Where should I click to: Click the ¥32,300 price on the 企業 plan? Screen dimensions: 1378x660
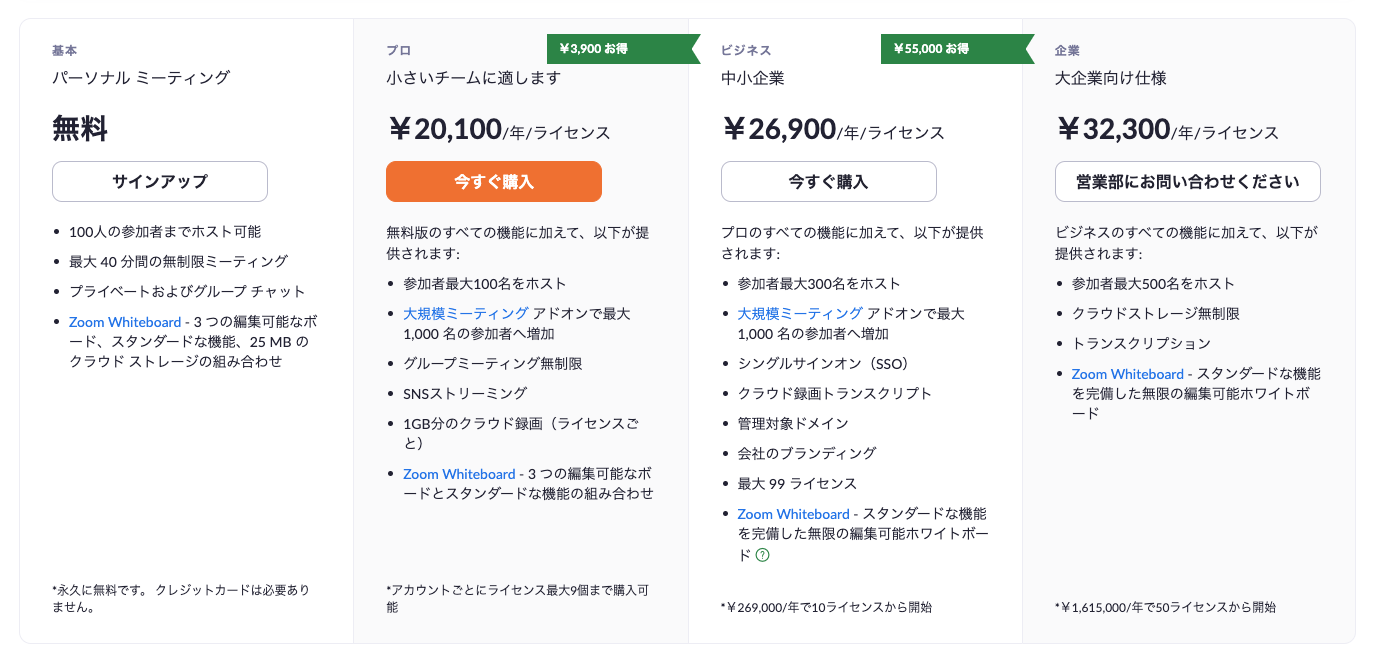click(1117, 130)
